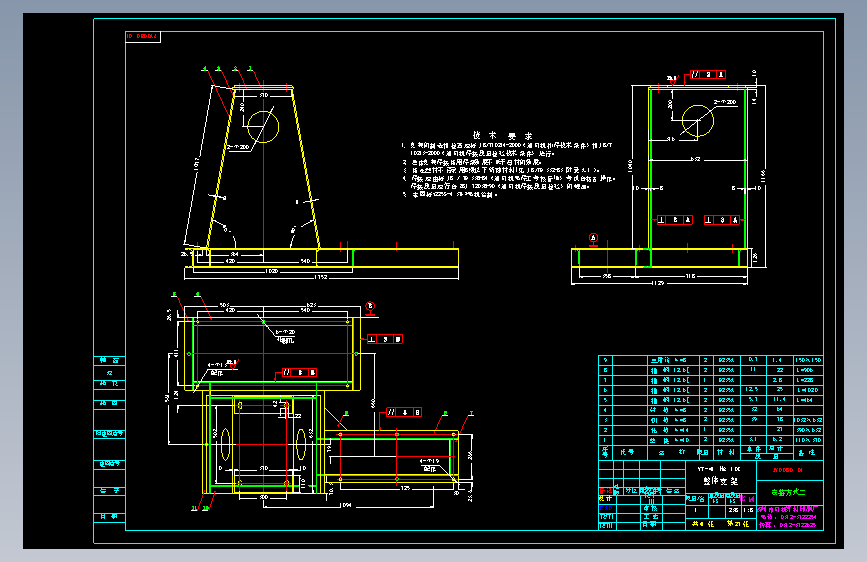Select the right yellow elliptical slot in plan view
Screen dimensions: 867x562
301,444
